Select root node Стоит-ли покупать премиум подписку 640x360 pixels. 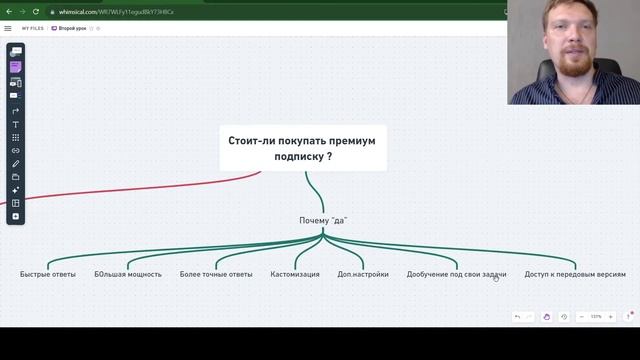pyautogui.click(x=303, y=148)
